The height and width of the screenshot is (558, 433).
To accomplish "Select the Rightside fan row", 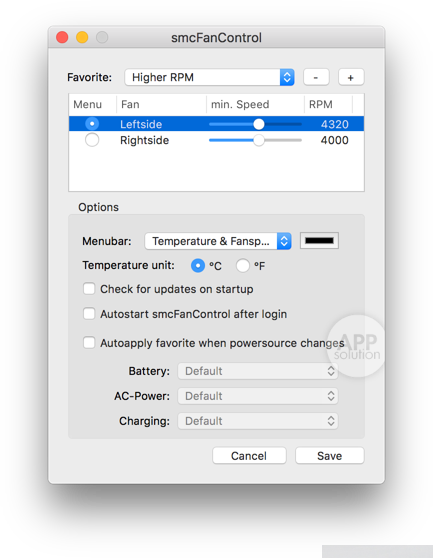I will (216, 140).
